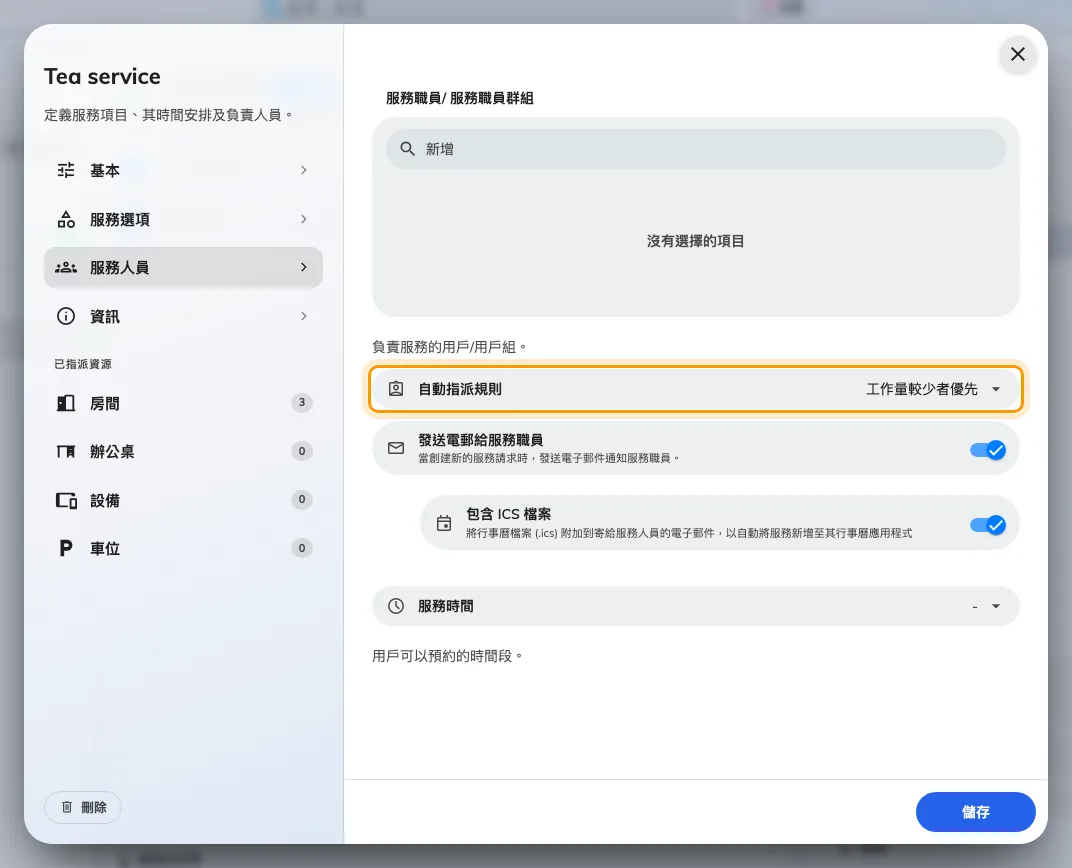Open assigned 設備 resources
This screenshot has width=1072, height=868.
(183, 500)
